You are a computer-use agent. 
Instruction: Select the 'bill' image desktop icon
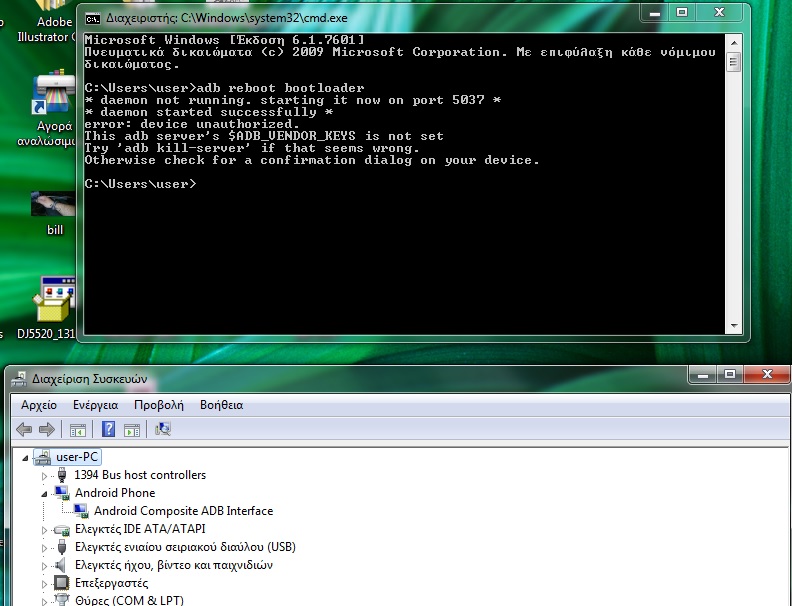coord(52,205)
